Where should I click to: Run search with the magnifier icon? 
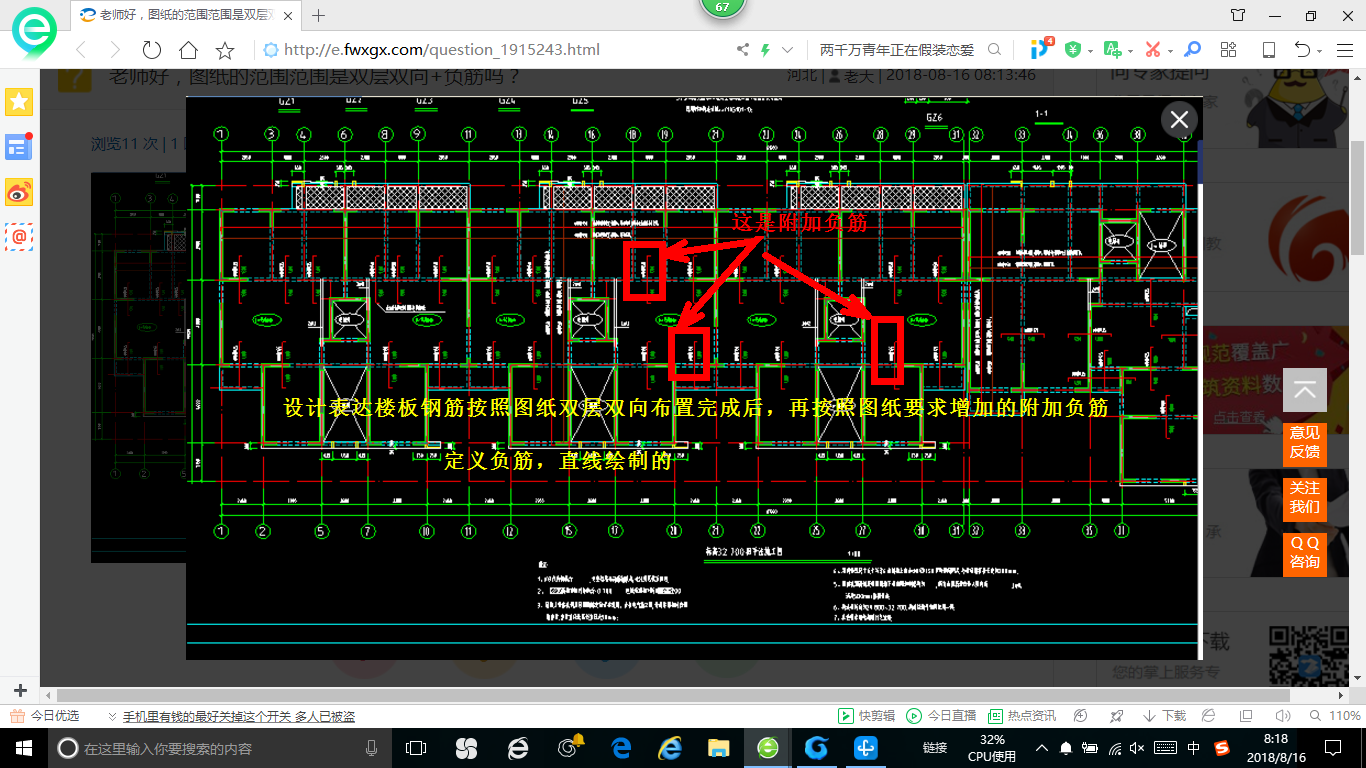(x=994, y=50)
